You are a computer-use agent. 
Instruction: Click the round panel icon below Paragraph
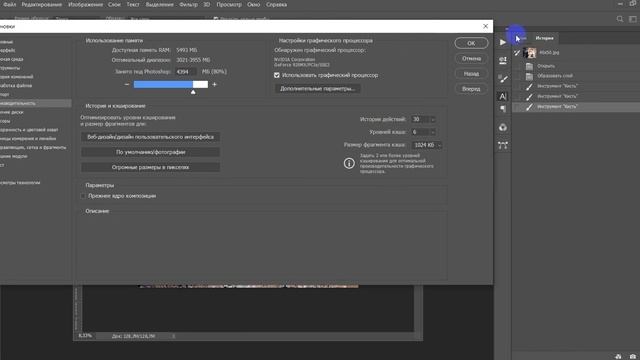click(503, 127)
